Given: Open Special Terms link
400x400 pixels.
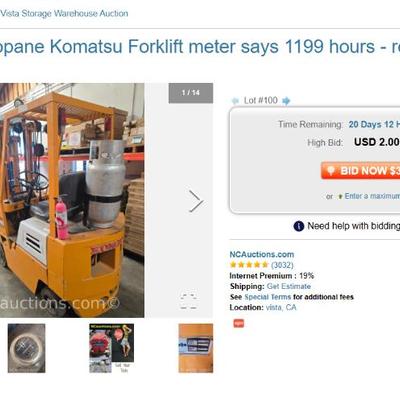Looking at the screenshot, I should (x=268, y=297).
